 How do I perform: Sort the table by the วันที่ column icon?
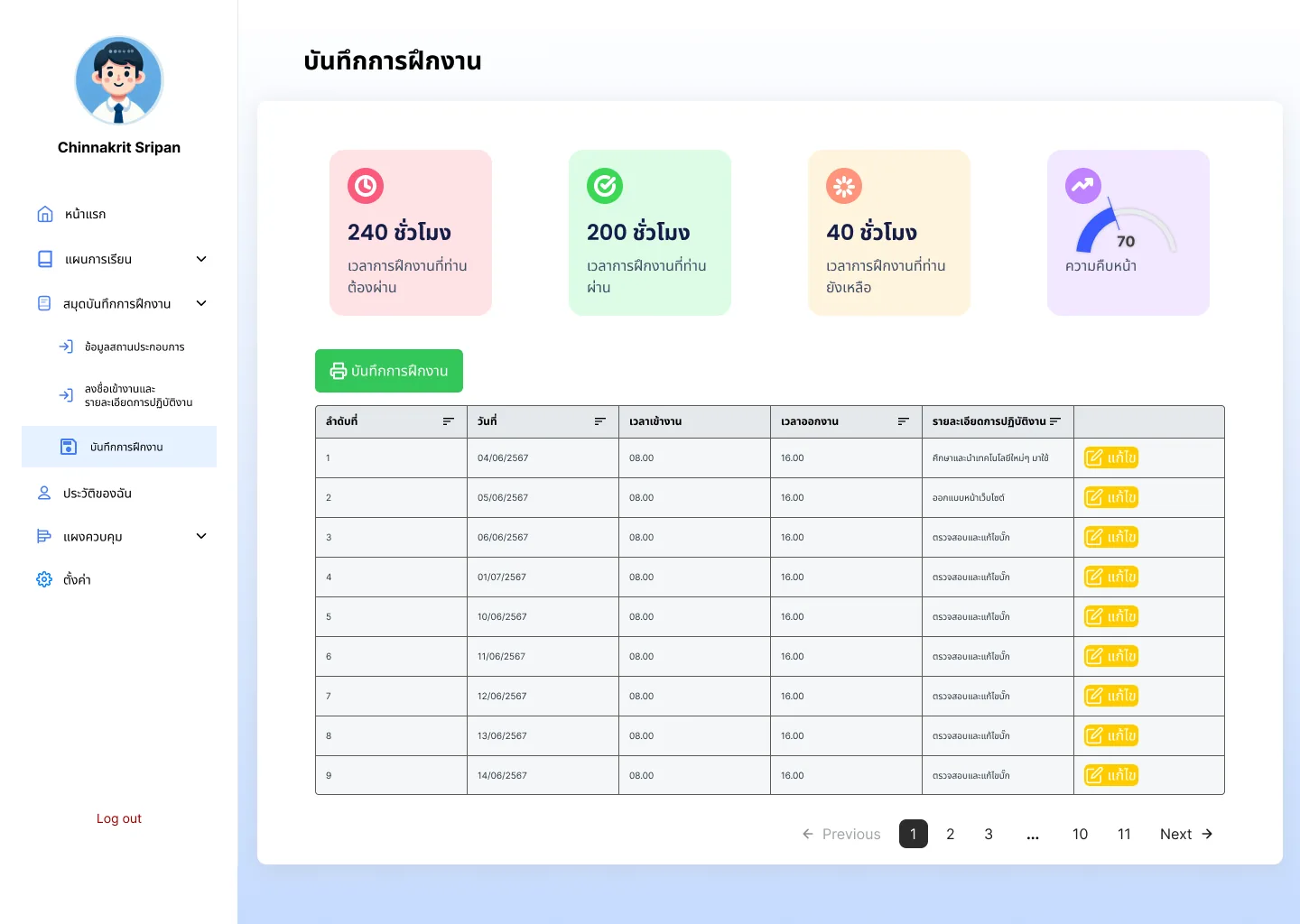click(x=600, y=421)
